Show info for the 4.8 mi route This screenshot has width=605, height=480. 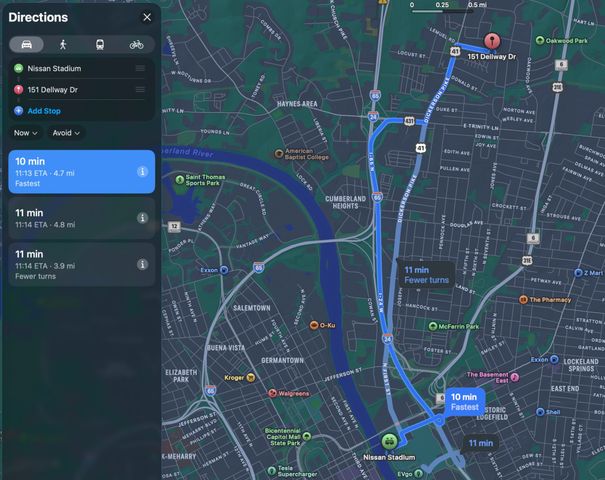click(x=142, y=218)
